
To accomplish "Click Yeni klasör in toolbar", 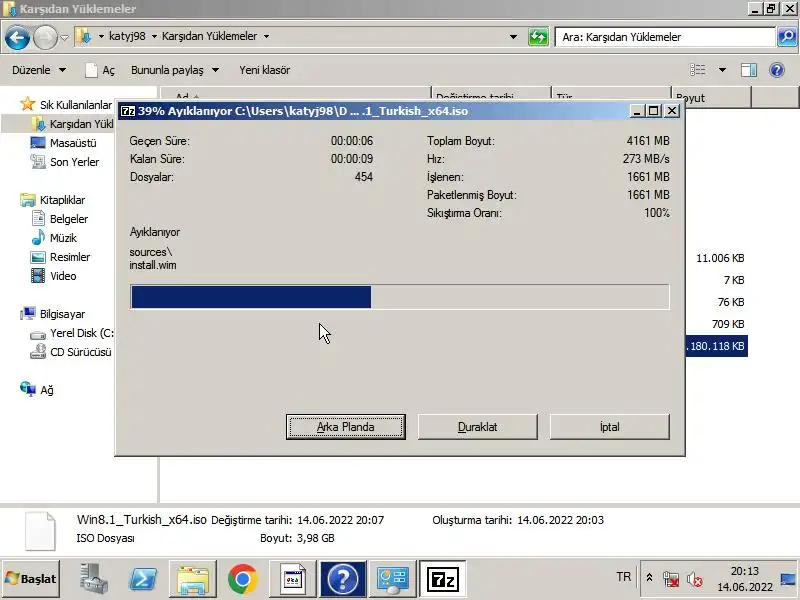I will pos(264,70).
